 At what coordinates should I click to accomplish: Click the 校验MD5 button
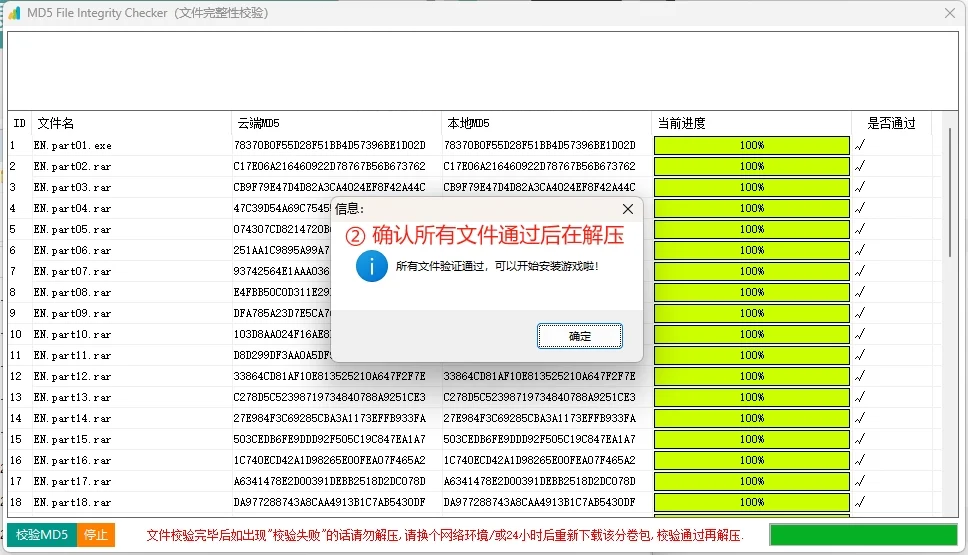[x=42, y=535]
